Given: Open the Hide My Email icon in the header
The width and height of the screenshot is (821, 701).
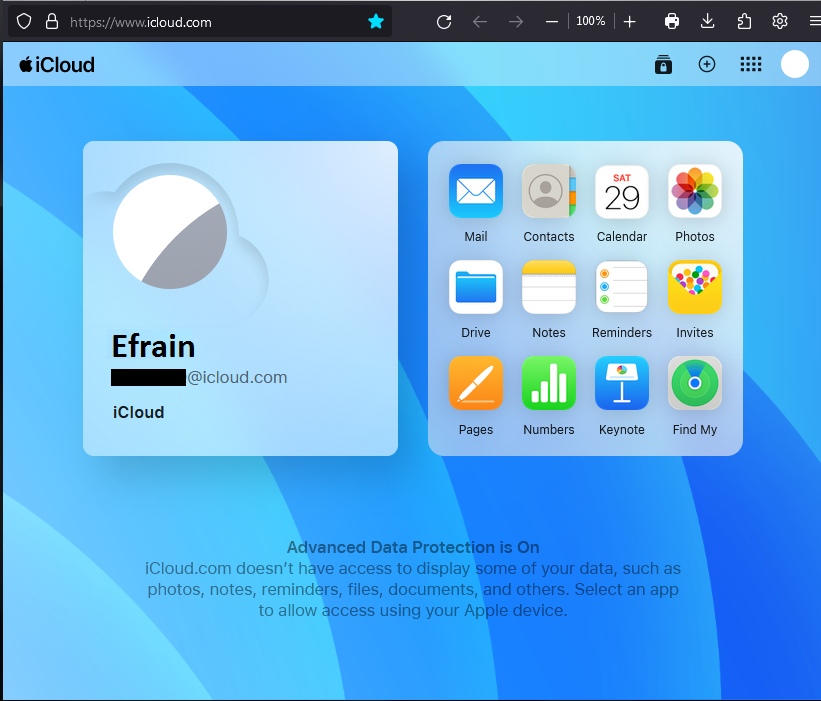Looking at the screenshot, I should point(663,64).
